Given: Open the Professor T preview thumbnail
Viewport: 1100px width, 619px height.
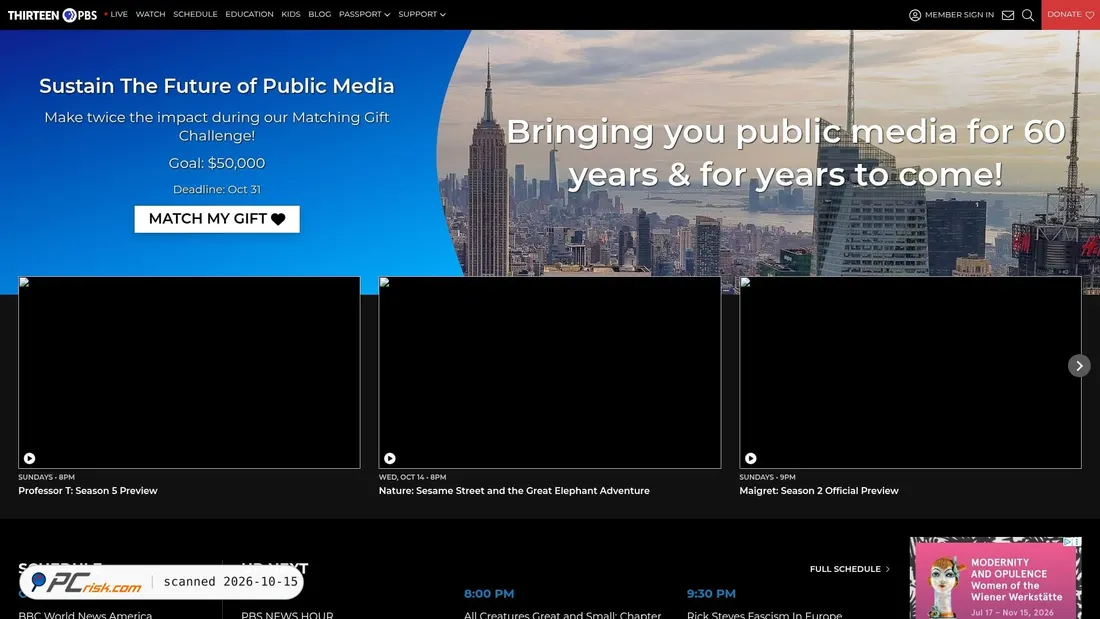Looking at the screenshot, I should (189, 372).
